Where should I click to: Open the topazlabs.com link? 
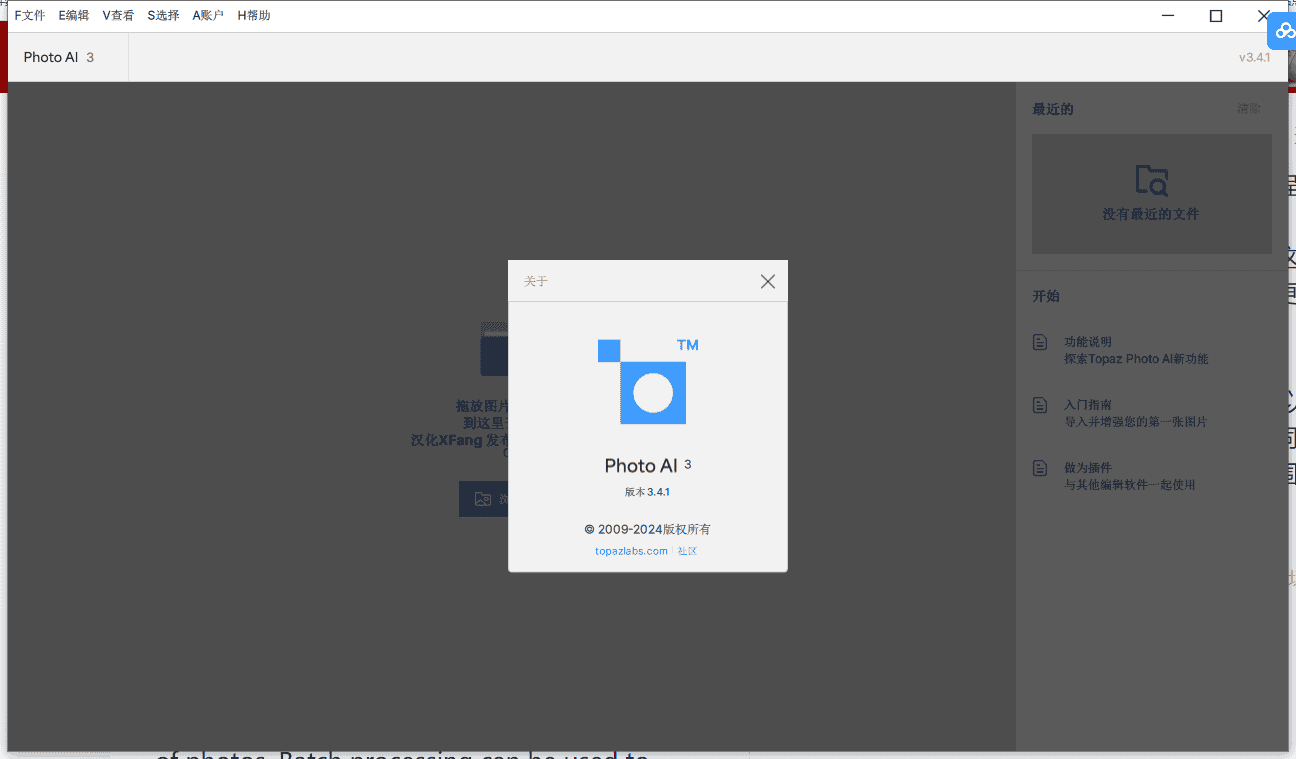631,551
